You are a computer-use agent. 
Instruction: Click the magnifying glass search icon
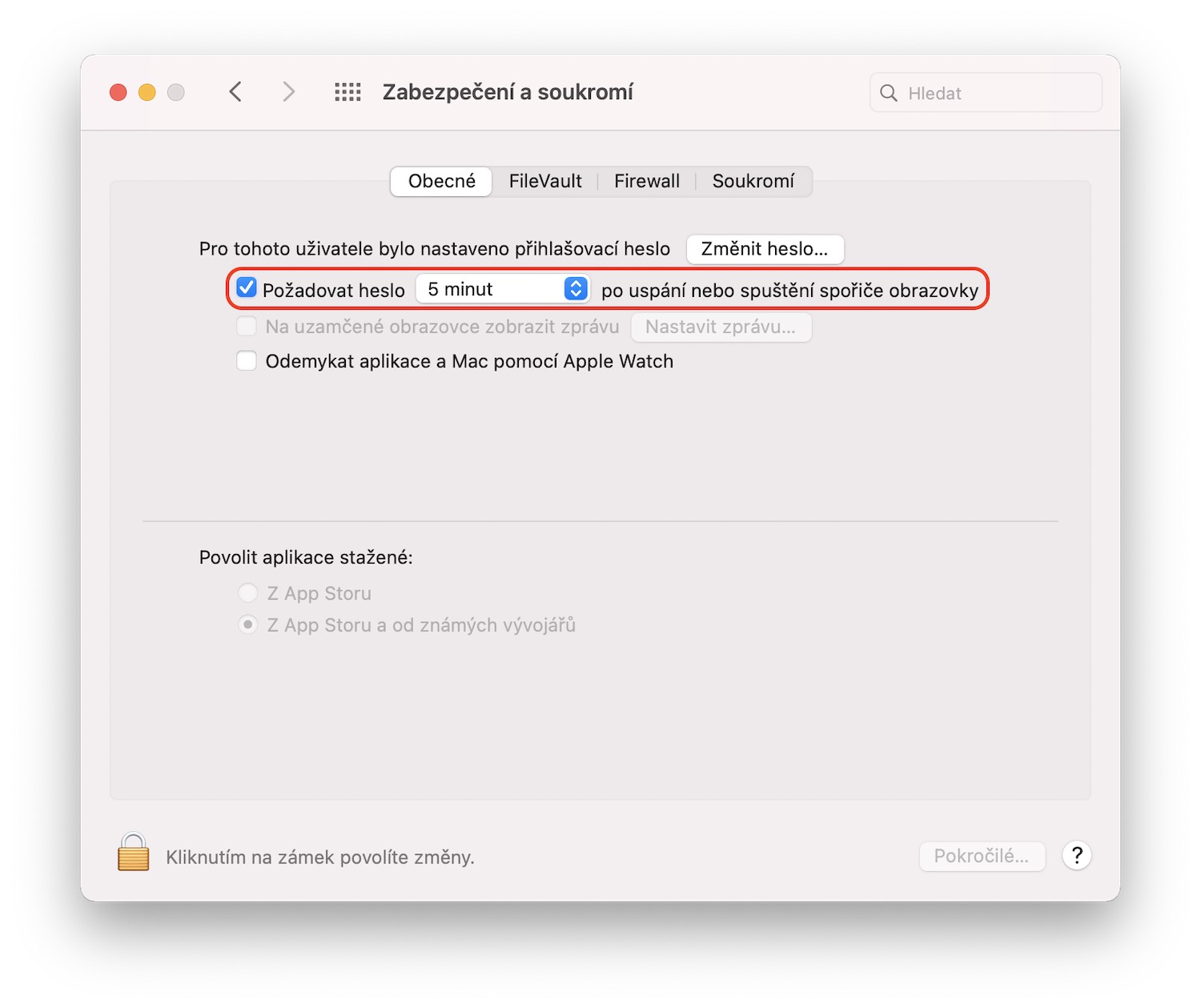[x=889, y=93]
